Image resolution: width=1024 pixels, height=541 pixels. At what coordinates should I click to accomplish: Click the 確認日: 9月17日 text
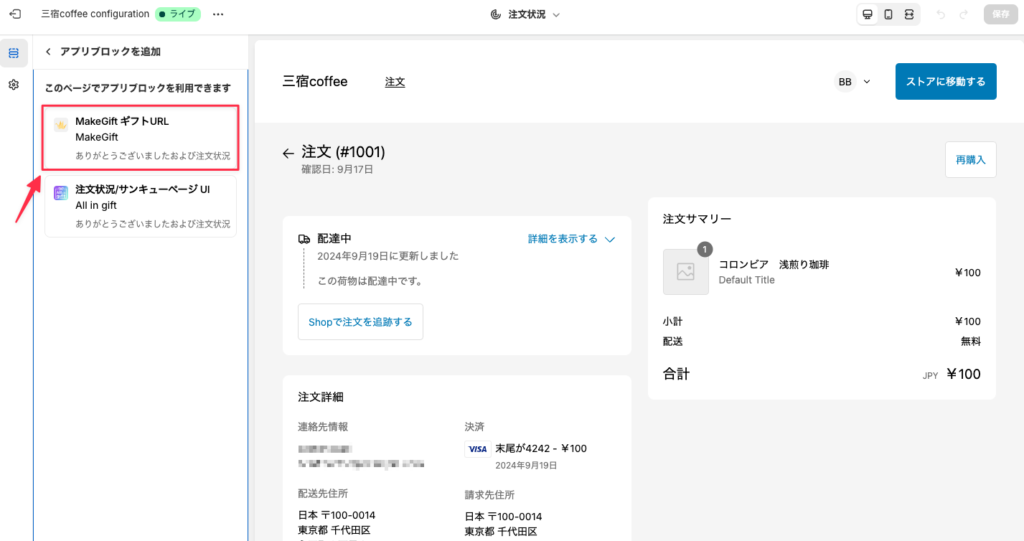[x=337, y=169]
